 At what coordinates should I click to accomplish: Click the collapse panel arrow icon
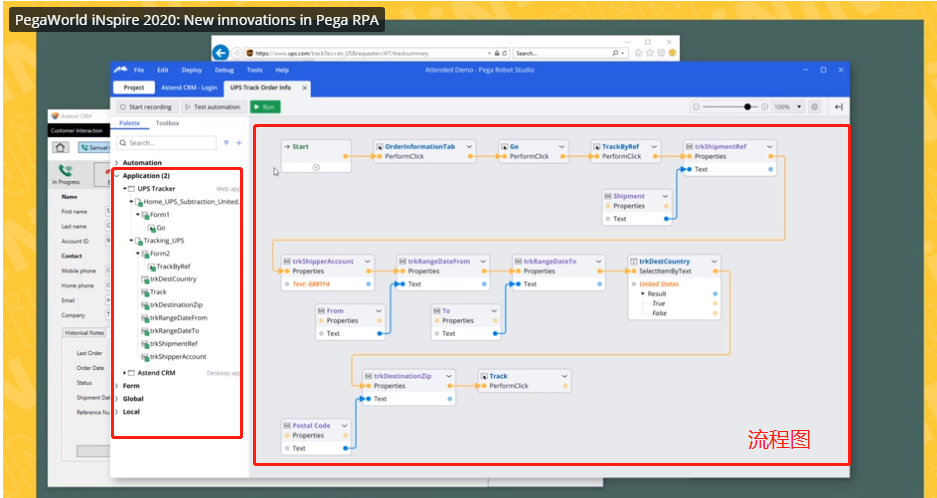coord(838,107)
